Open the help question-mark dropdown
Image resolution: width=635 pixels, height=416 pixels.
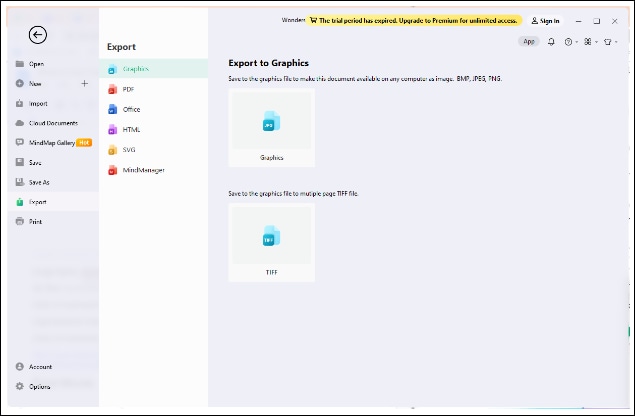[x=571, y=42]
